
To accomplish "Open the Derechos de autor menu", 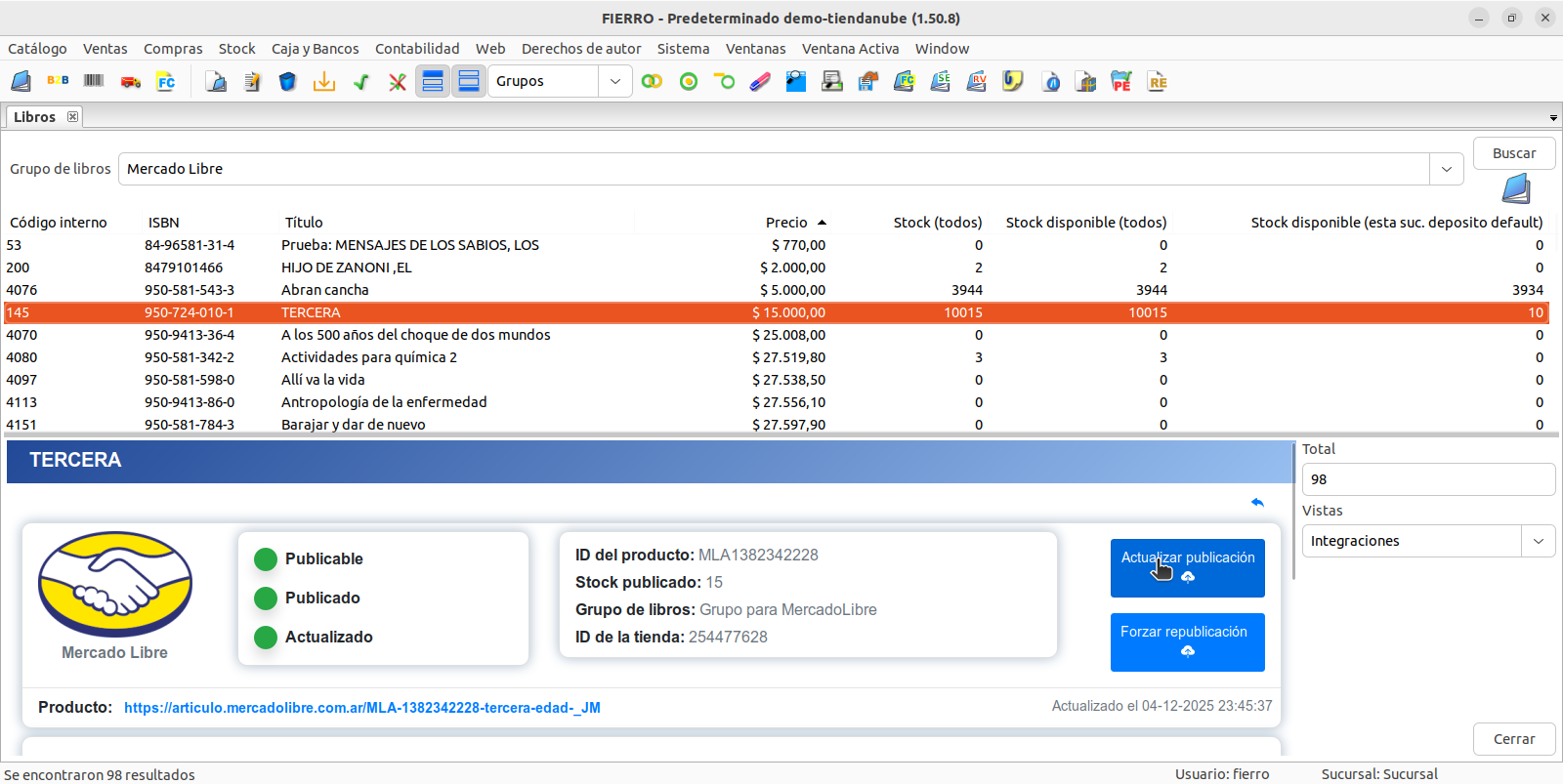I will click(581, 49).
